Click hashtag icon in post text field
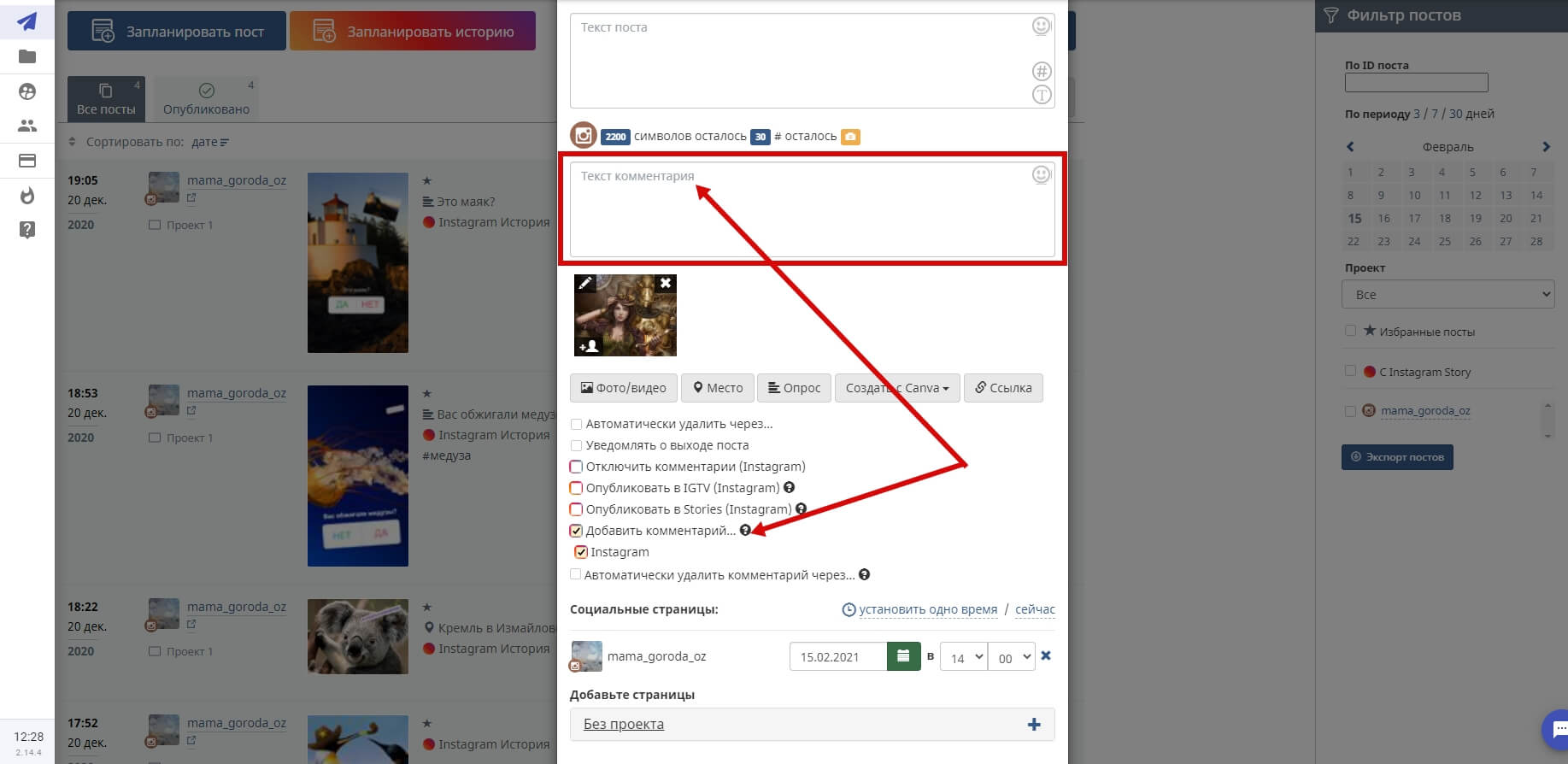Viewport: 1568px width, 764px height. click(x=1041, y=71)
